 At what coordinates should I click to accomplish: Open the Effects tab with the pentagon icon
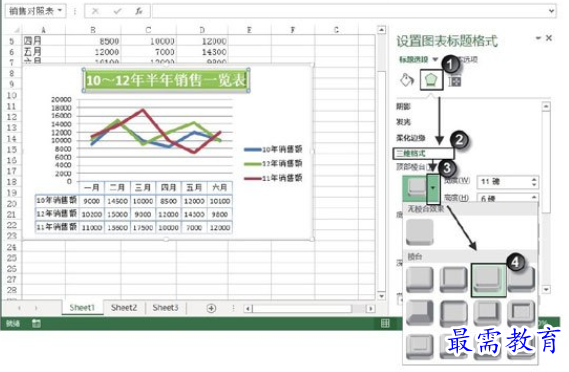pyautogui.click(x=431, y=79)
